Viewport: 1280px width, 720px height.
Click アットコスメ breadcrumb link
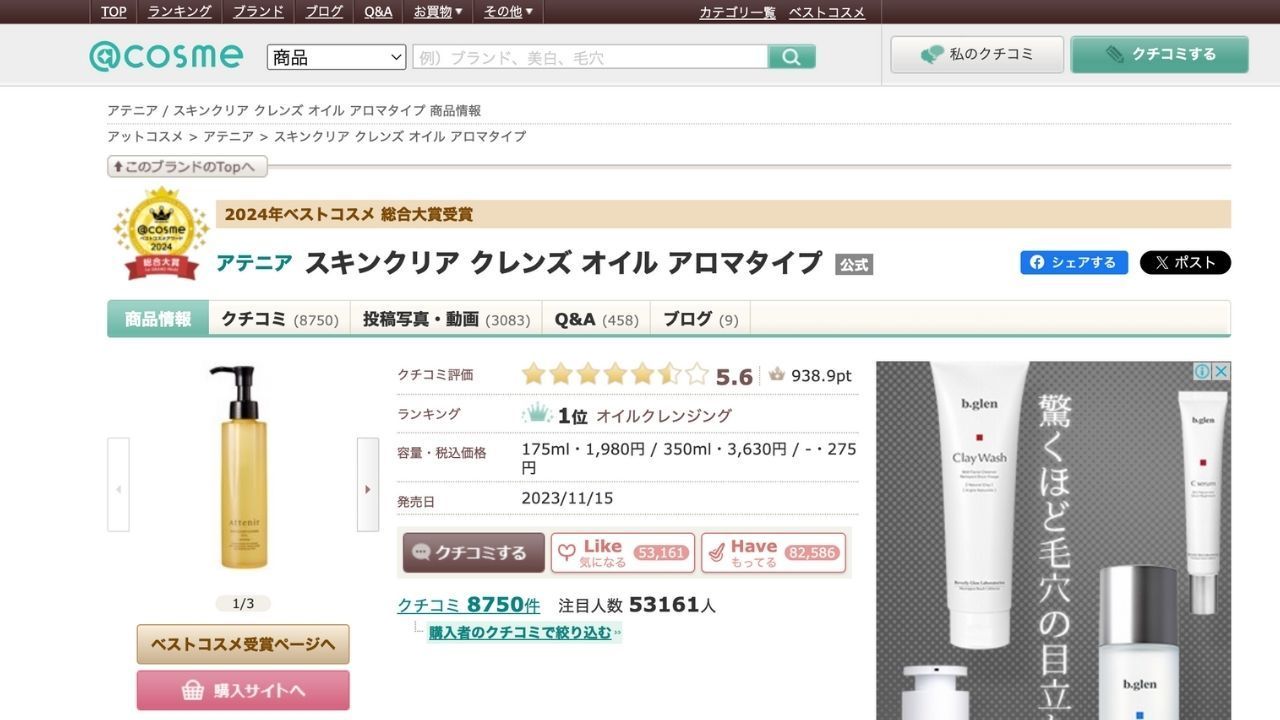pos(145,136)
